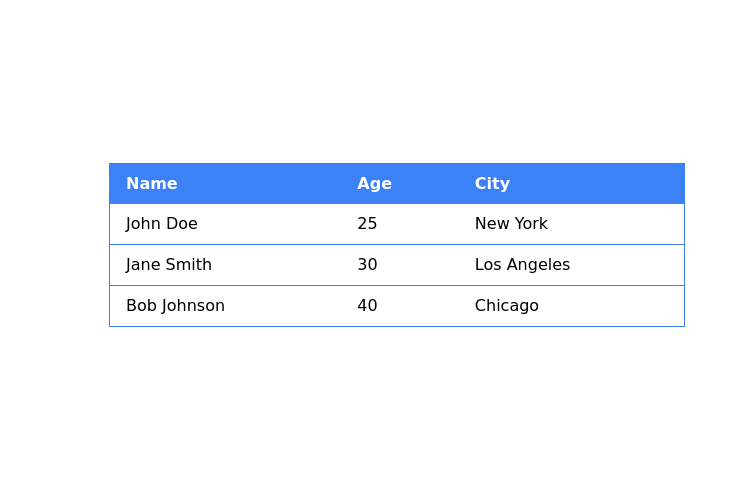Click the Jane Smith name cell
The image size is (756, 484).
coord(169,265)
